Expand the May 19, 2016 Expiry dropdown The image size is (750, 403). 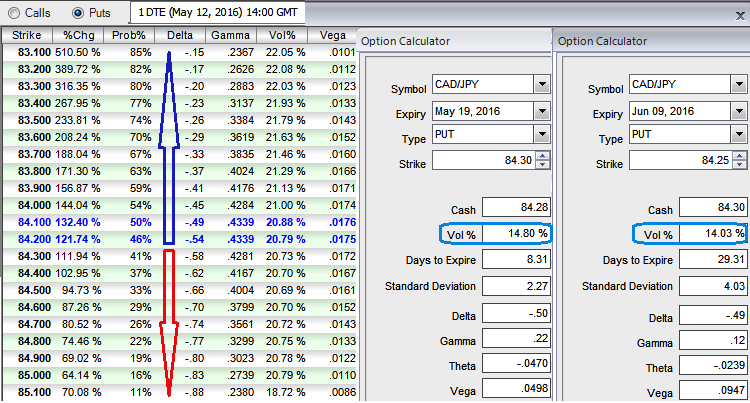tap(541, 111)
